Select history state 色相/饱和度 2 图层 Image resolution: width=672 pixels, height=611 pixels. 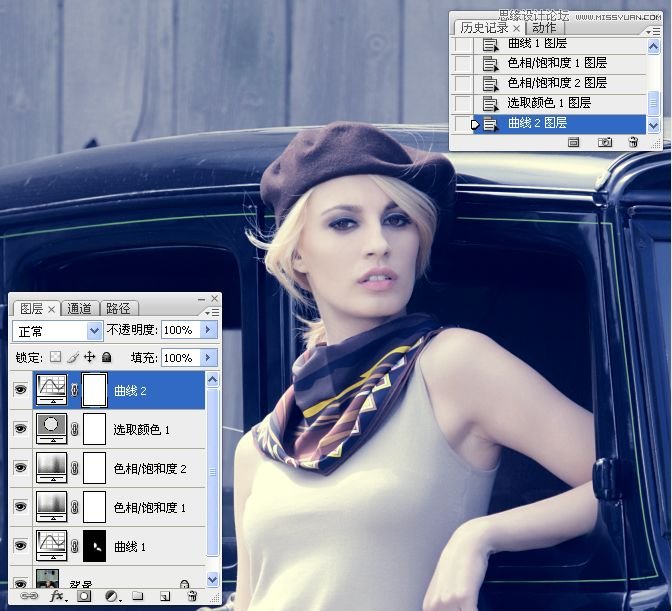pos(557,83)
